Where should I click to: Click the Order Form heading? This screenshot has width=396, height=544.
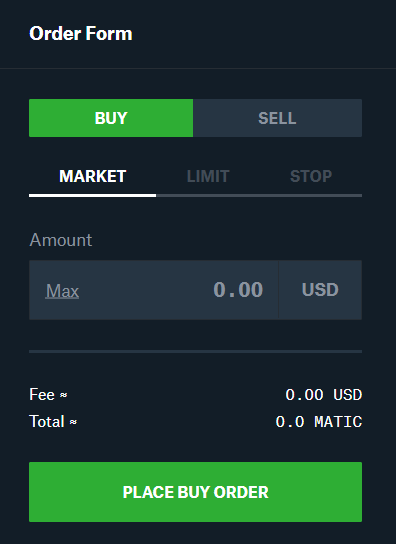pos(81,34)
